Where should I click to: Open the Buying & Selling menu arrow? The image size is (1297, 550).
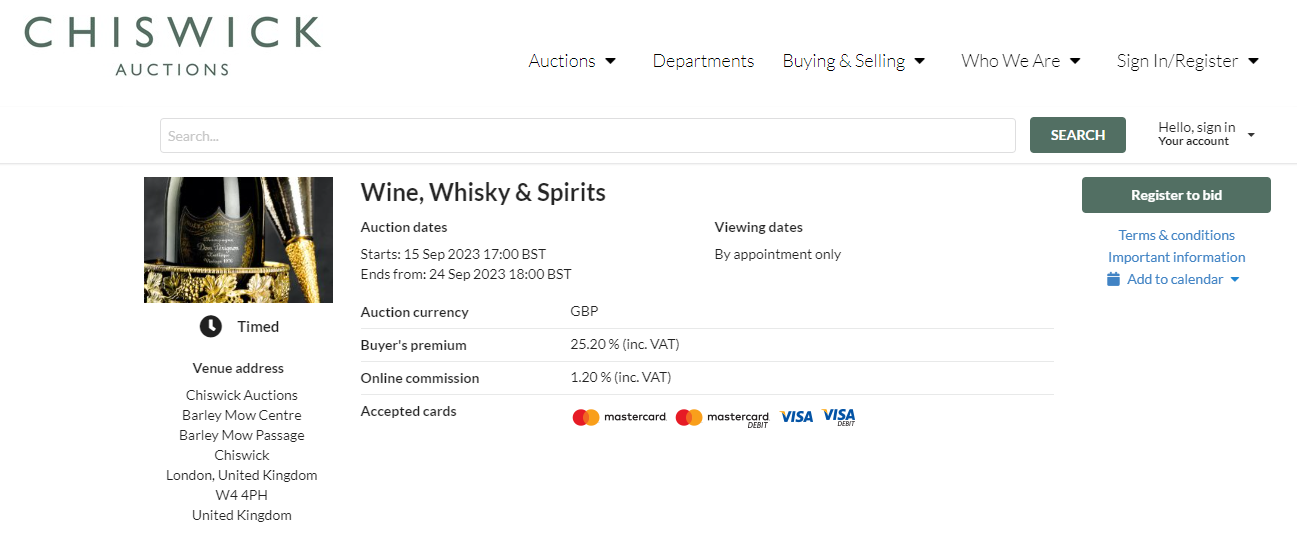[x=920, y=61]
